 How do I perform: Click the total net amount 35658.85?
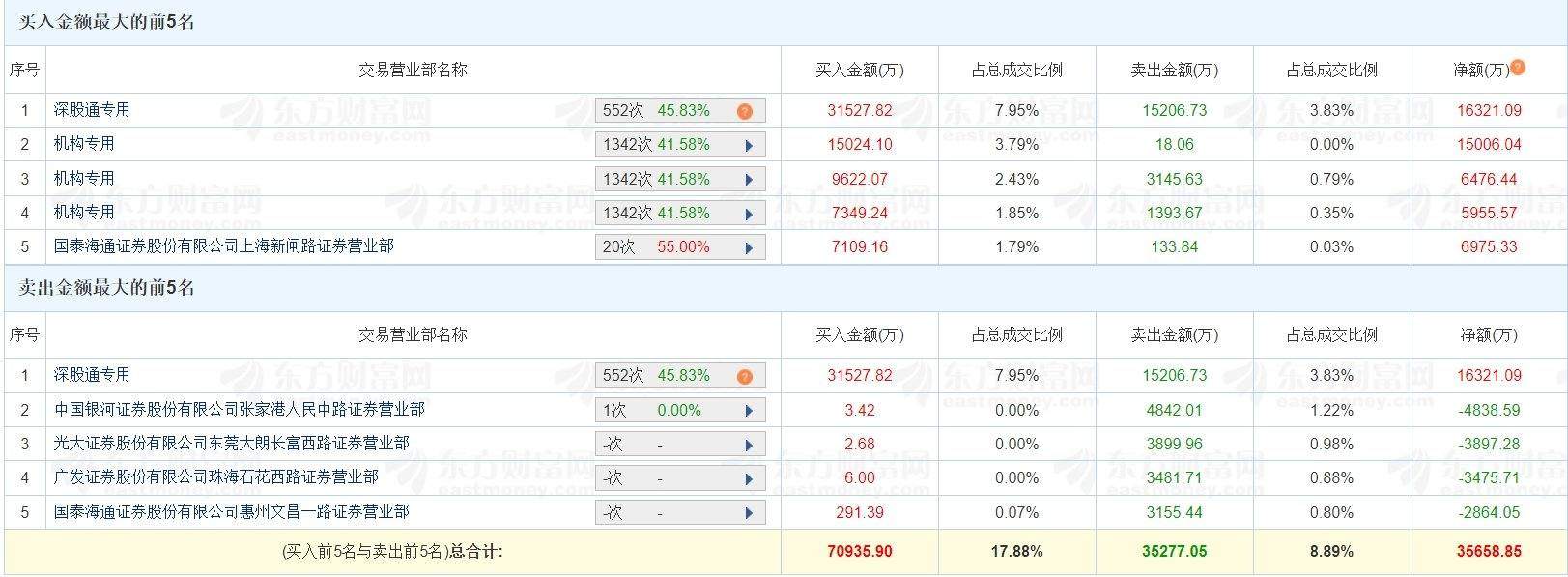(x=1488, y=552)
